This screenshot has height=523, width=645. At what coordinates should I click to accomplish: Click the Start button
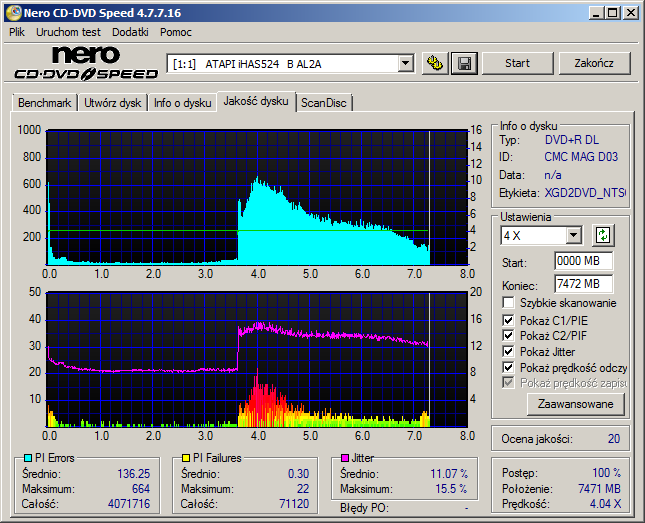click(517, 63)
